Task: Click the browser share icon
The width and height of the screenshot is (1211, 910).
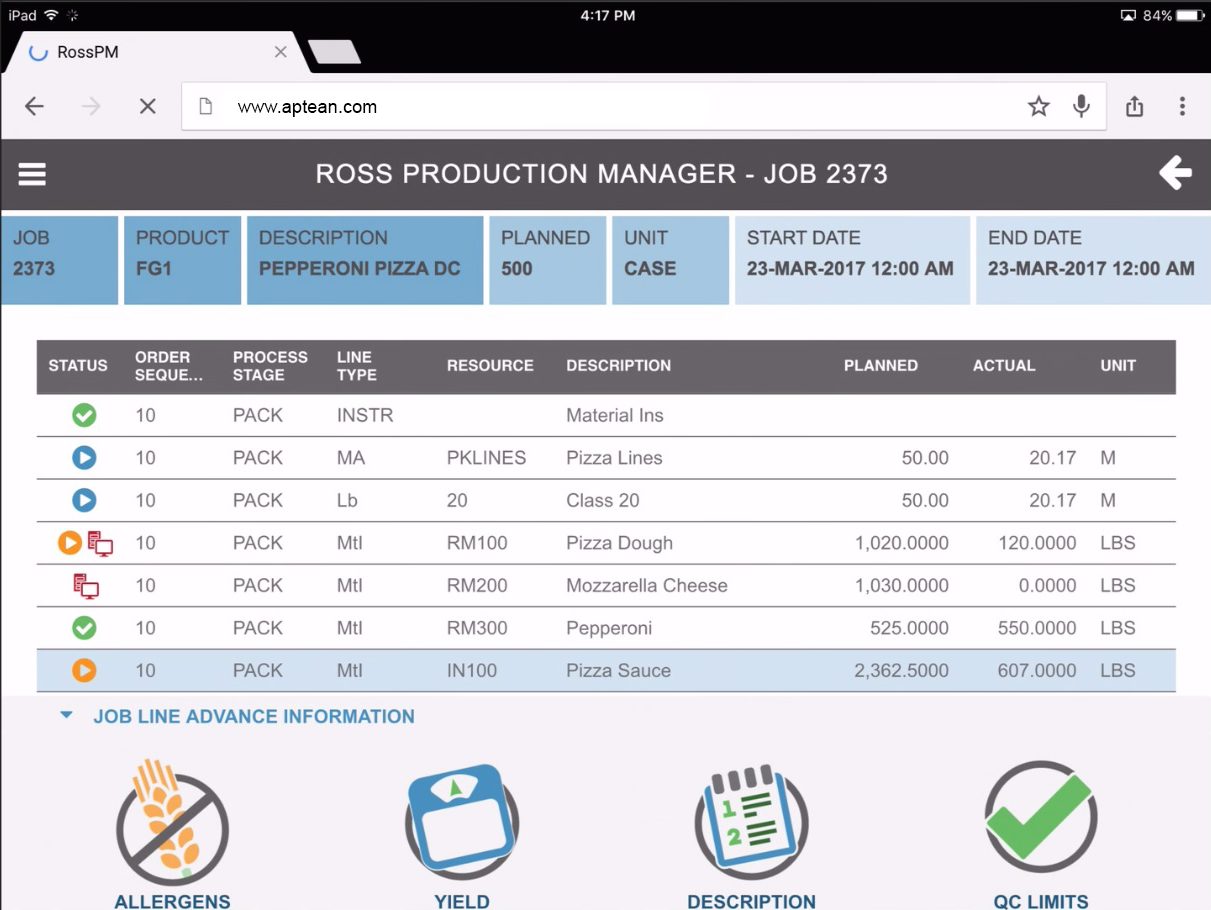Action: pos(1134,105)
